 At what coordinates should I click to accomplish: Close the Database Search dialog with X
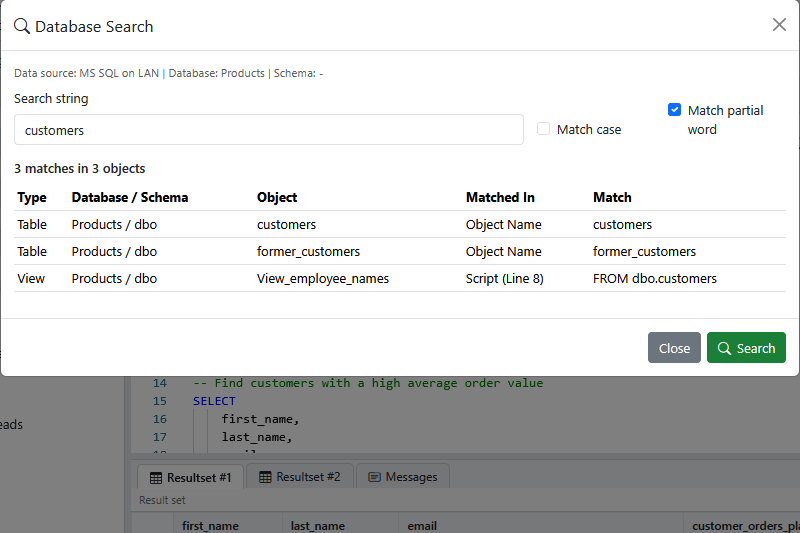point(779,24)
